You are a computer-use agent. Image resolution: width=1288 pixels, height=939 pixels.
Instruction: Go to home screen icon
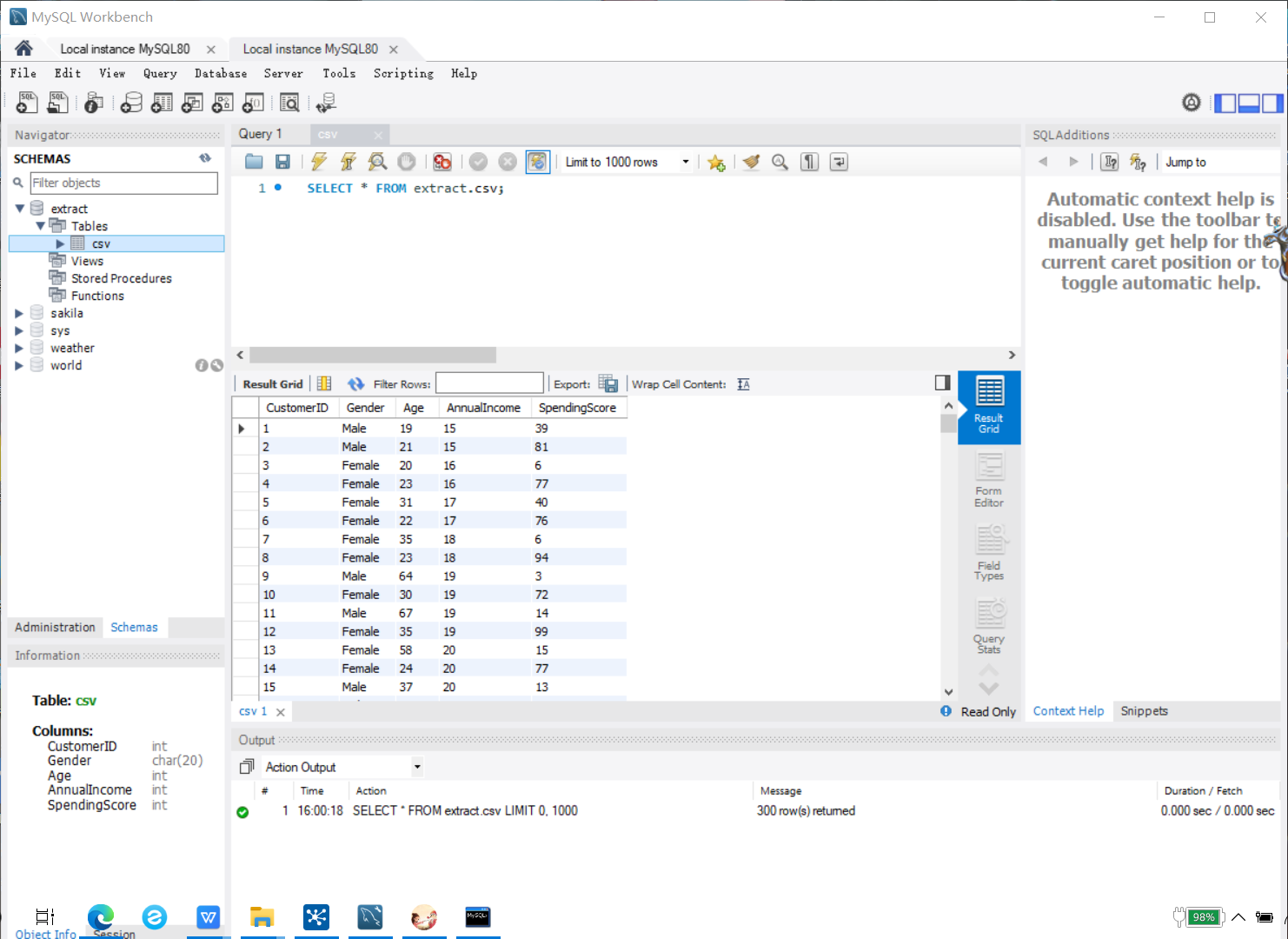click(23, 49)
